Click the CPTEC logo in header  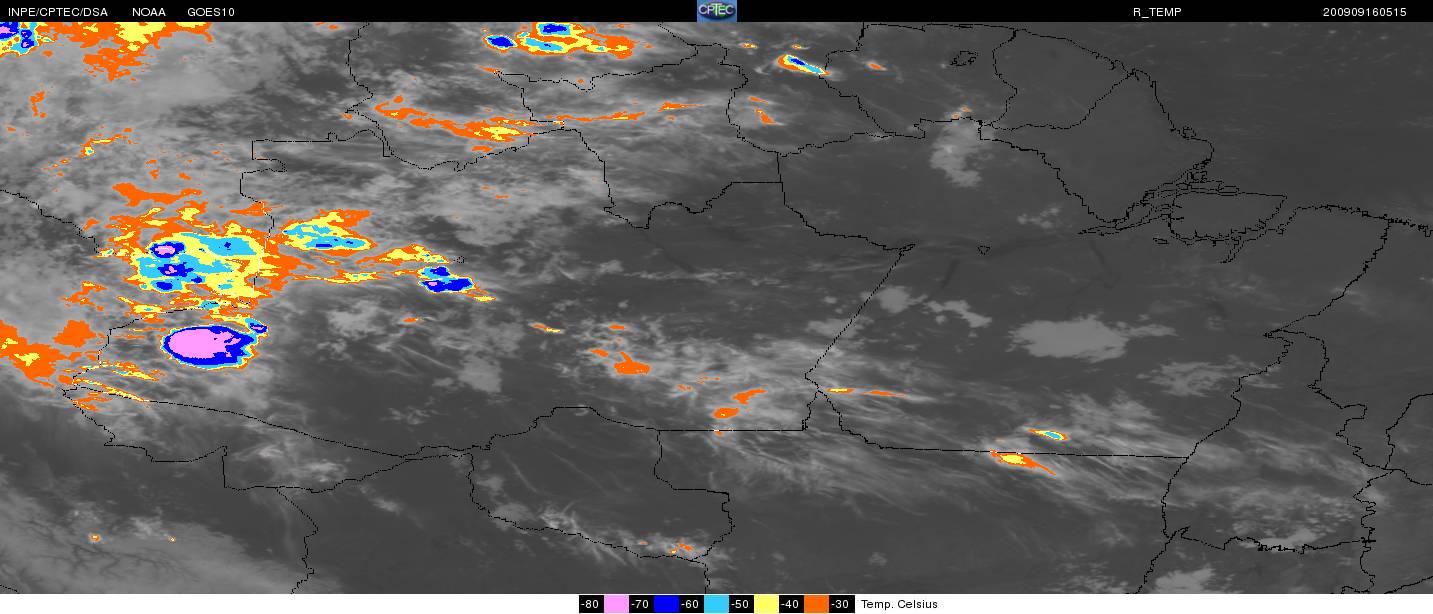716,11
